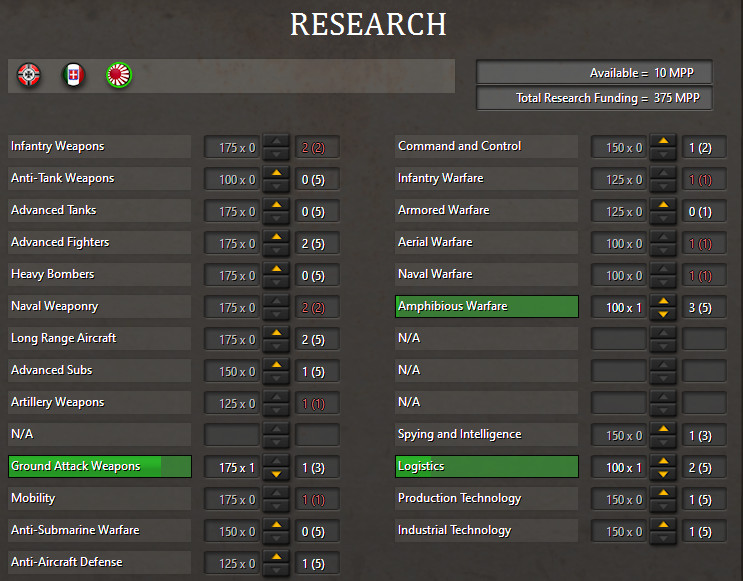The image size is (743, 581).
Task: Increase Anti-Aircraft Defense research investment
Action: click(x=276, y=557)
